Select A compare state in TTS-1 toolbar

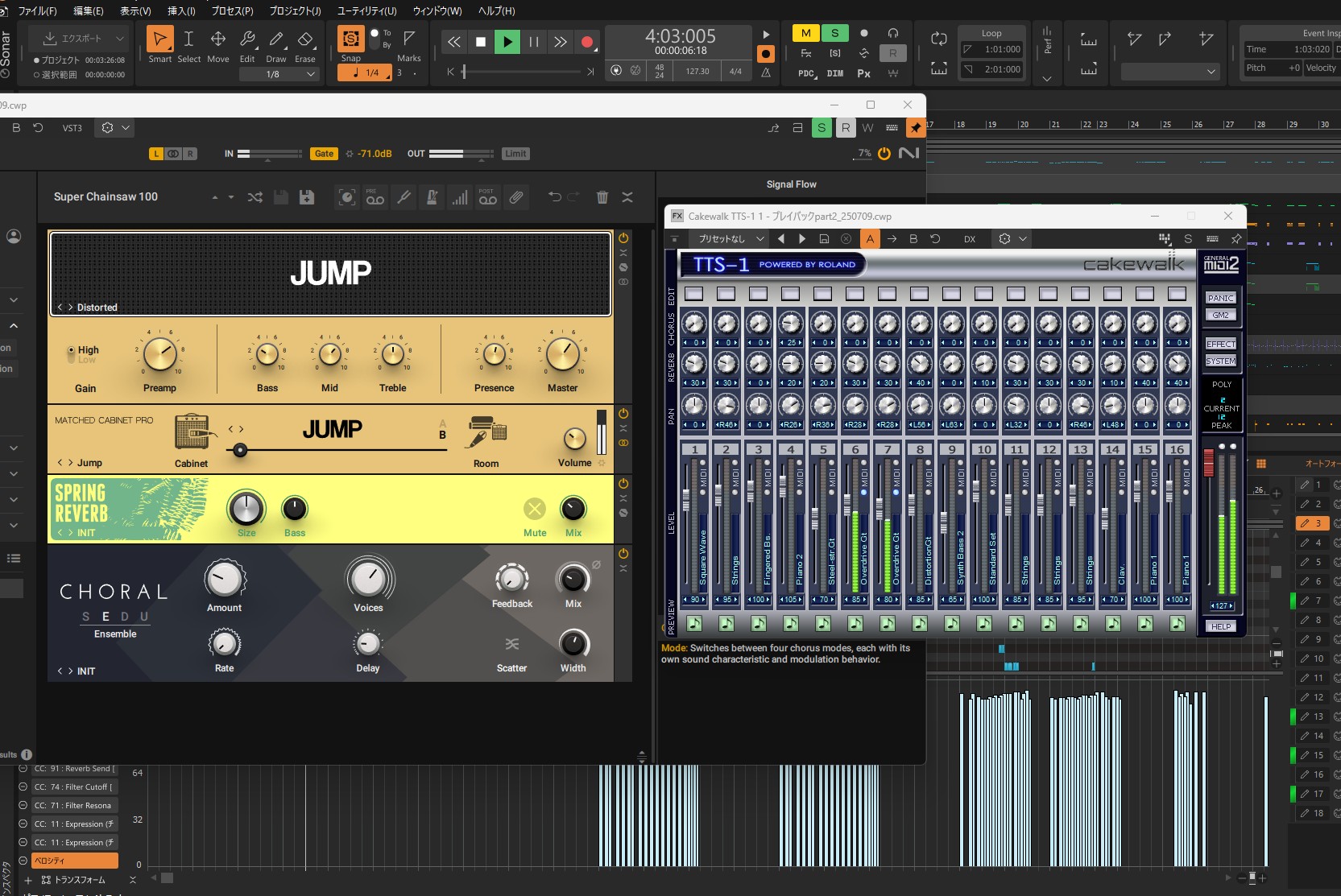point(870,239)
